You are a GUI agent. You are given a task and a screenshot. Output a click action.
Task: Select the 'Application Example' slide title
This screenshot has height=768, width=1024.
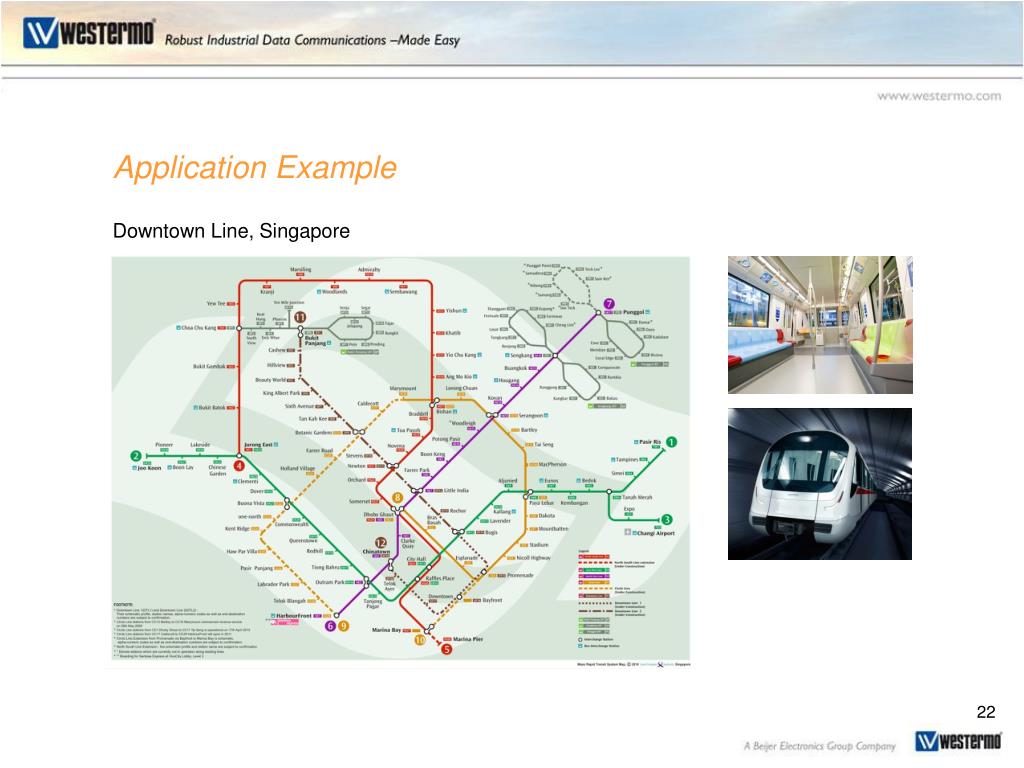pos(255,167)
